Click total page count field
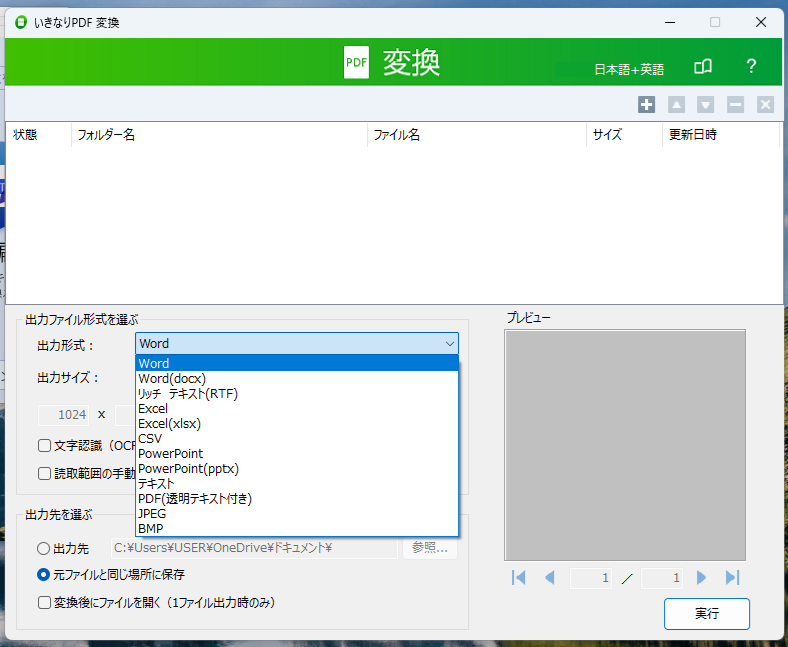This screenshot has height=647, width=788. tap(662, 578)
